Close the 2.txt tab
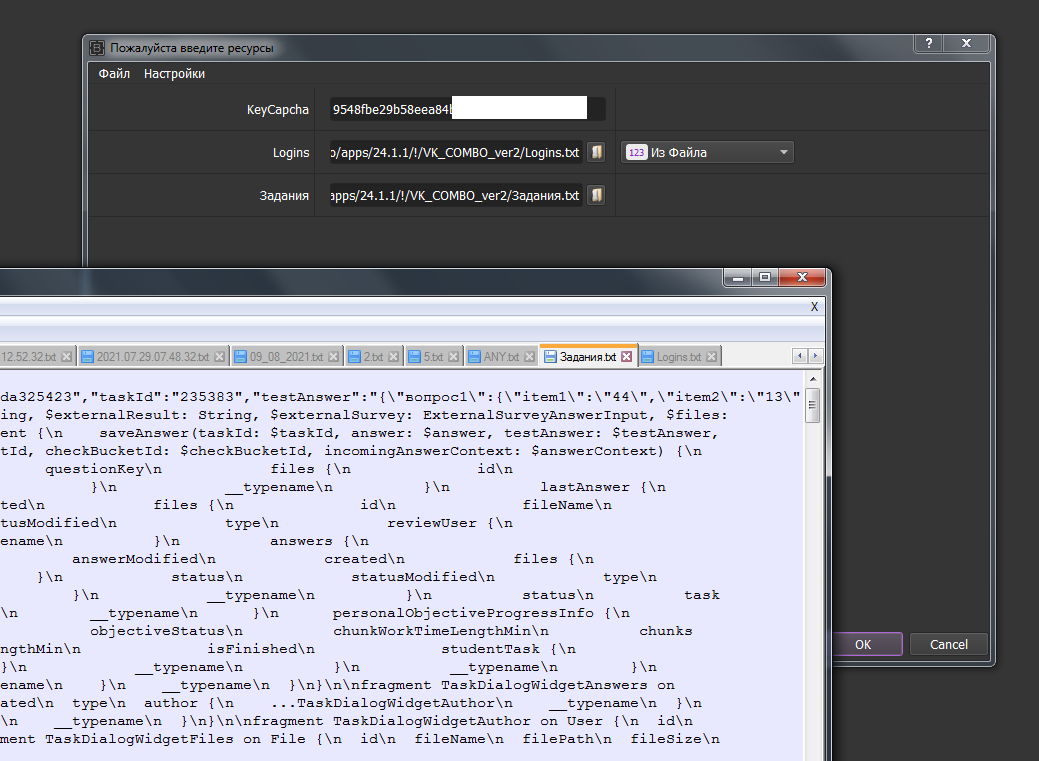Screen dimensions: 1039x761 point(394,357)
